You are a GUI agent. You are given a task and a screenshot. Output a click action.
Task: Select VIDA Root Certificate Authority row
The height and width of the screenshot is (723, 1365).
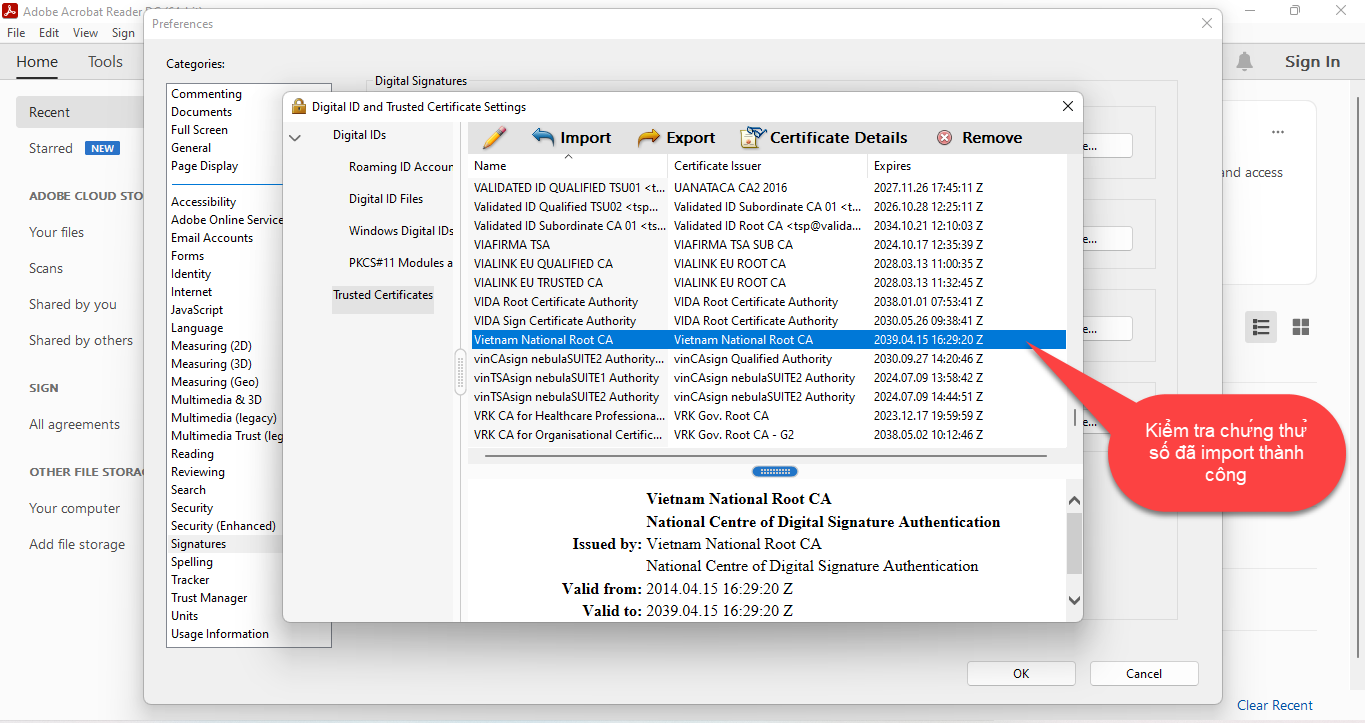[x=768, y=302]
